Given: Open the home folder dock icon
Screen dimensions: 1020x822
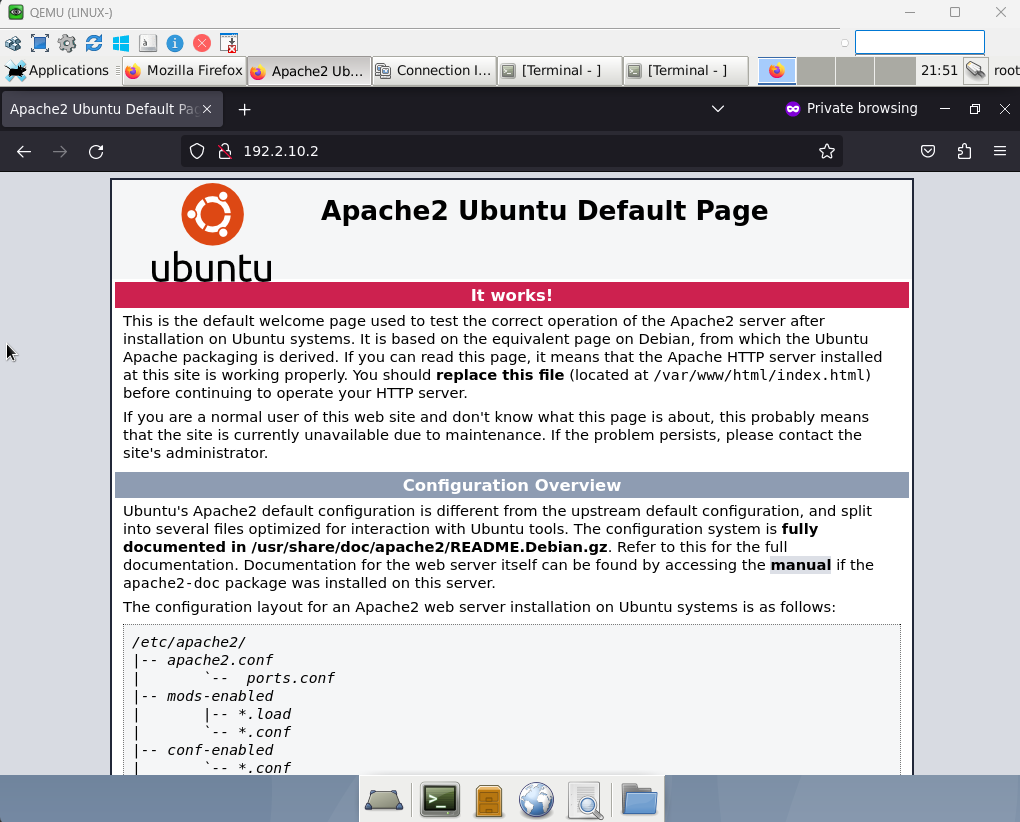Looking at the screenshot, I should (x=639, y=799).
